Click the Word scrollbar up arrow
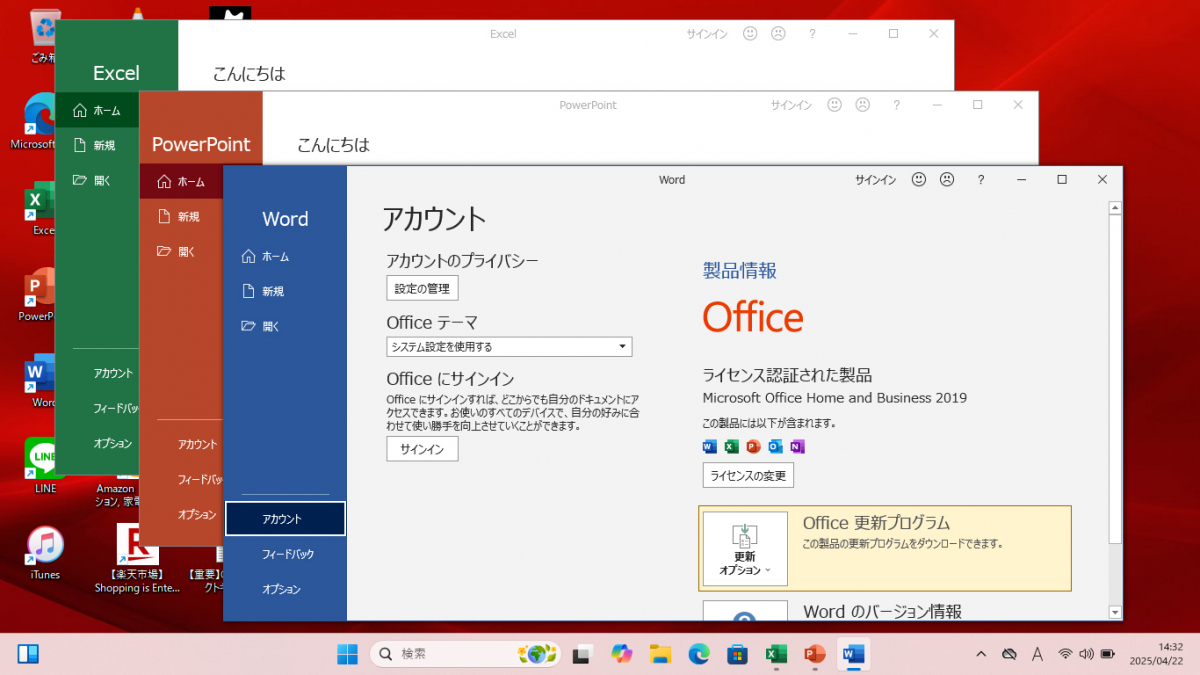This screenshot has width=1200, height=675. click(x=1115, y=208)
